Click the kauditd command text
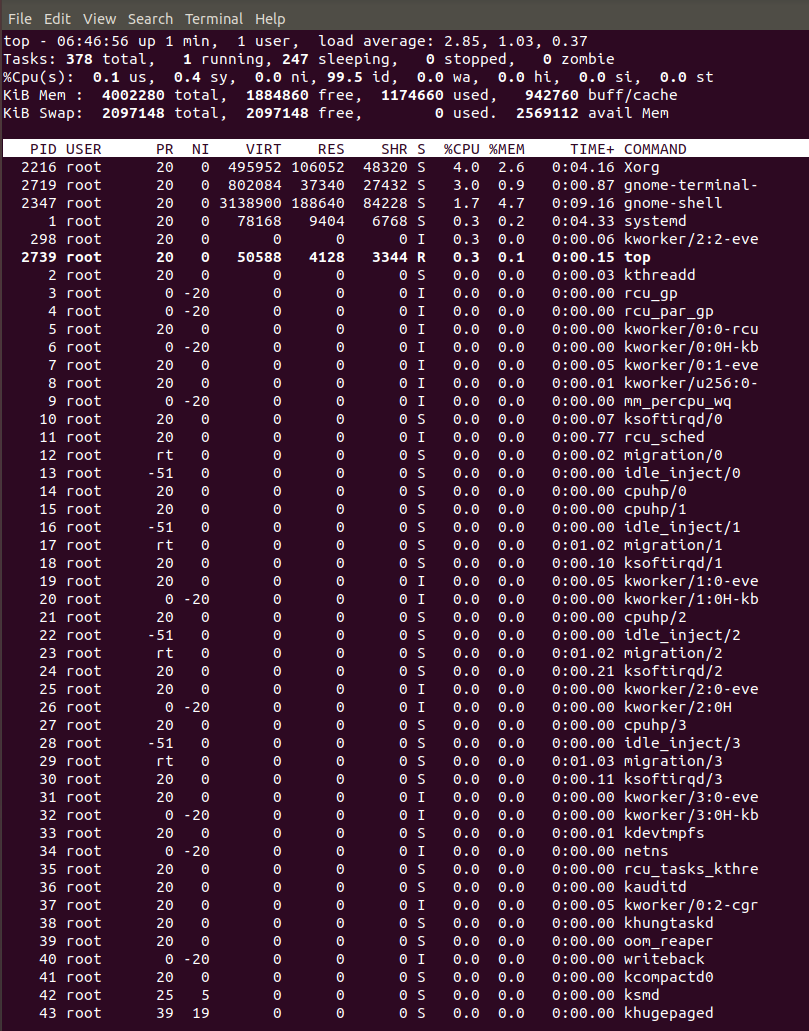 [655, 887]
